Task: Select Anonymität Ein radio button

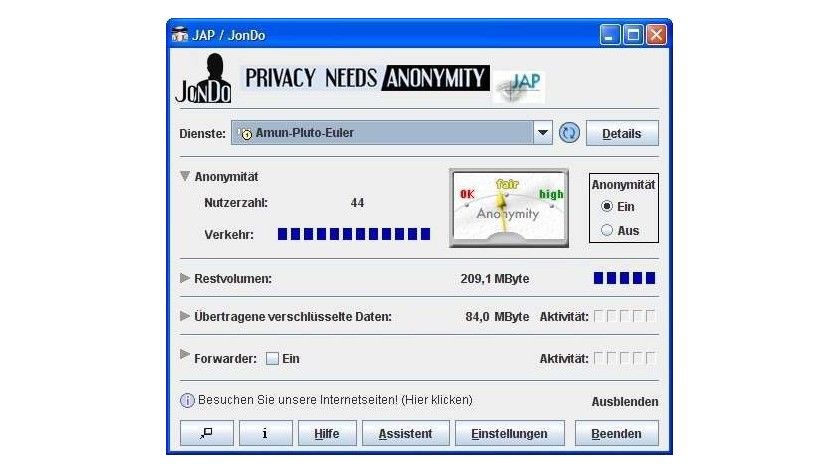Action: [x=606, y=206]
